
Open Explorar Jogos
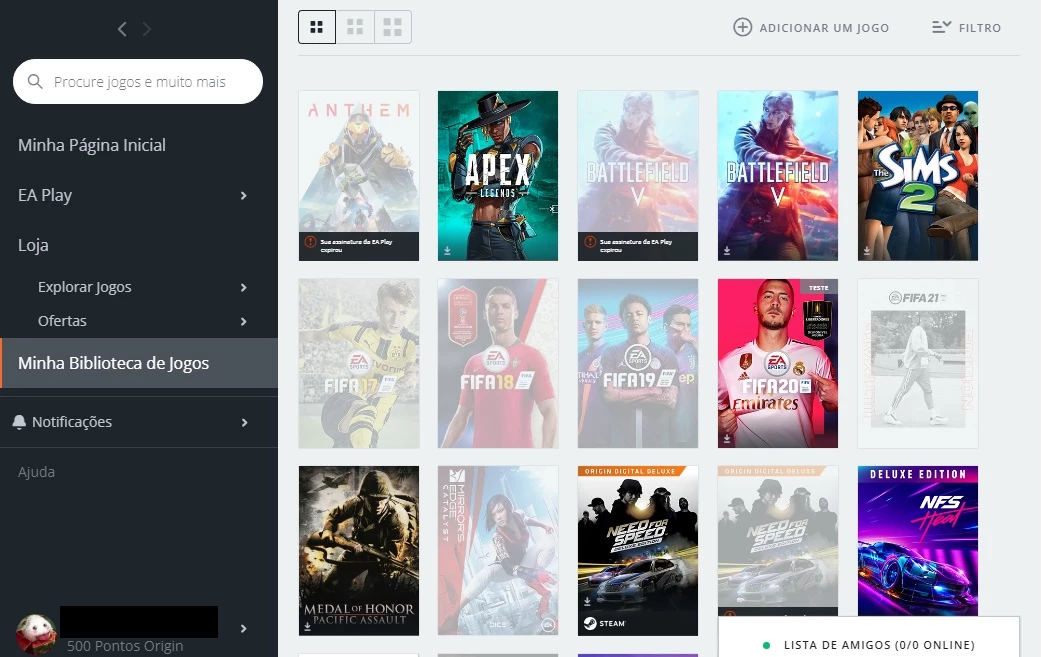tap(84, 287)
